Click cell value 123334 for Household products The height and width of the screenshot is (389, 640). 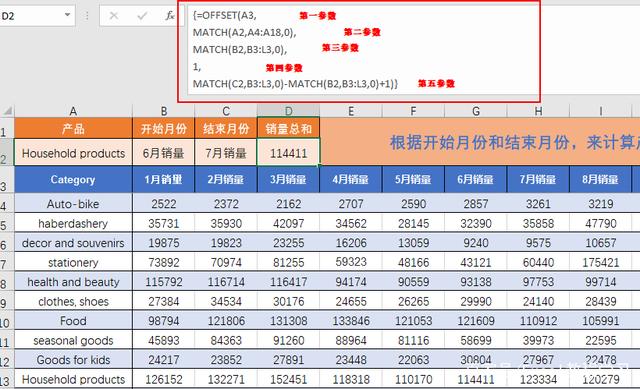pos(538,379)
